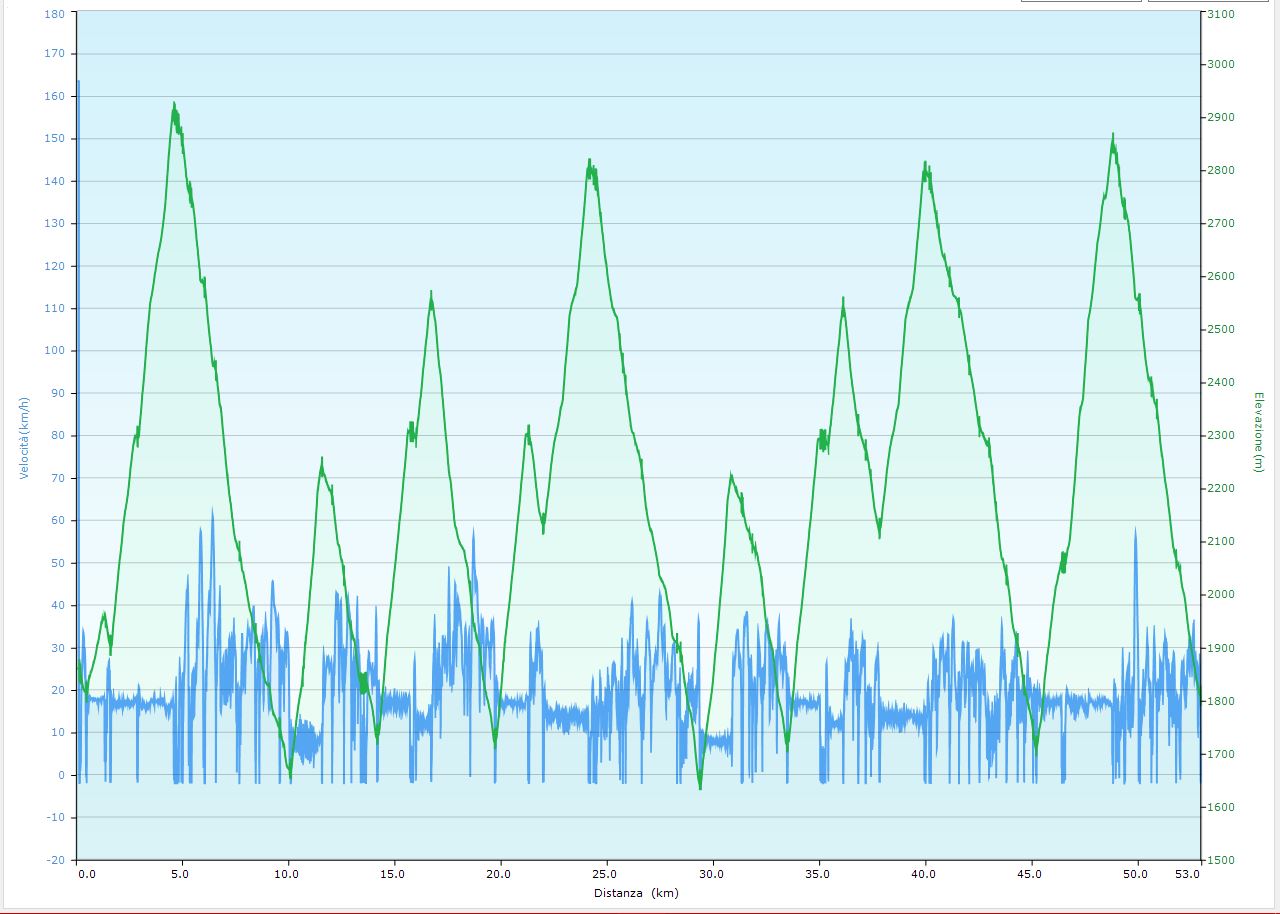Click the 180 speed tick label

click(54, 14)
